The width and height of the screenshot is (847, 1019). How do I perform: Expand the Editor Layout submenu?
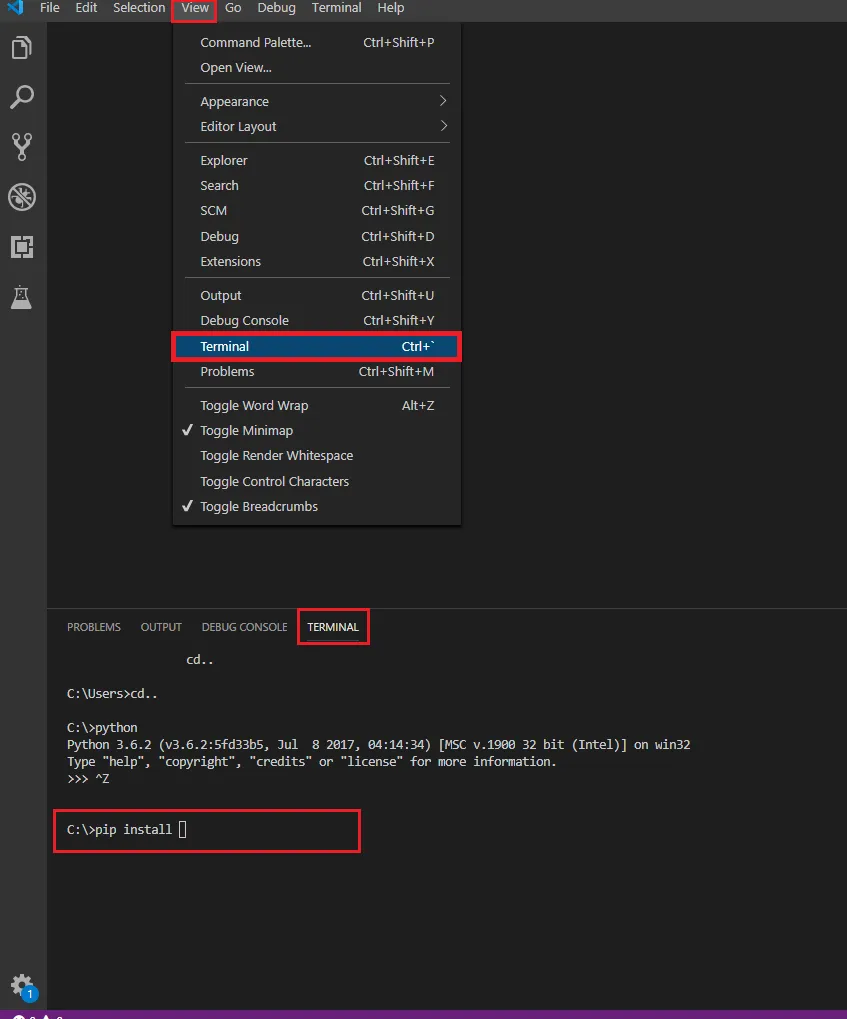(x=317, y=126)
